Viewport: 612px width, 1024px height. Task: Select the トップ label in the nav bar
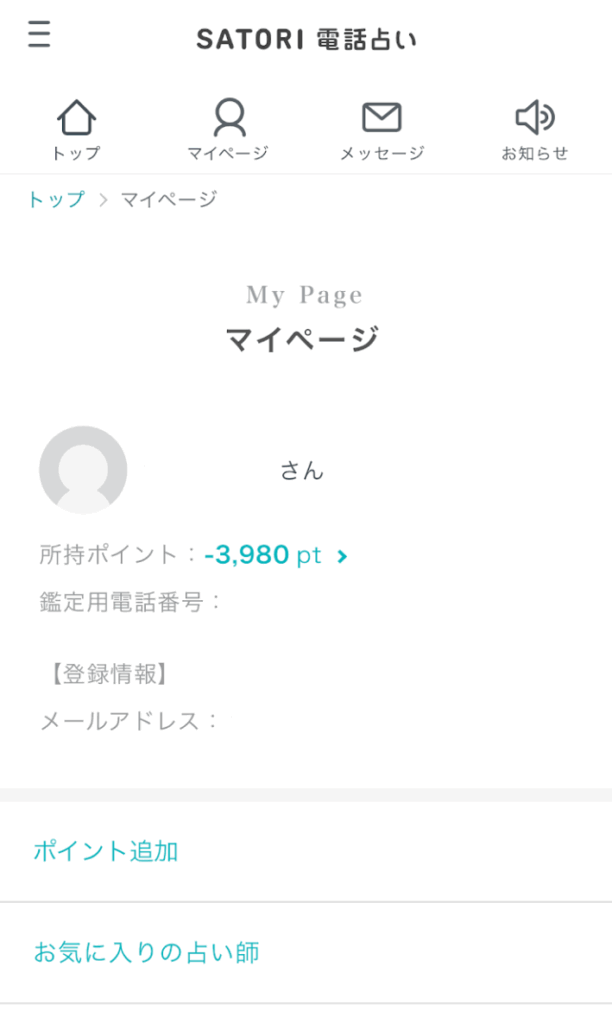coord(76,153)
